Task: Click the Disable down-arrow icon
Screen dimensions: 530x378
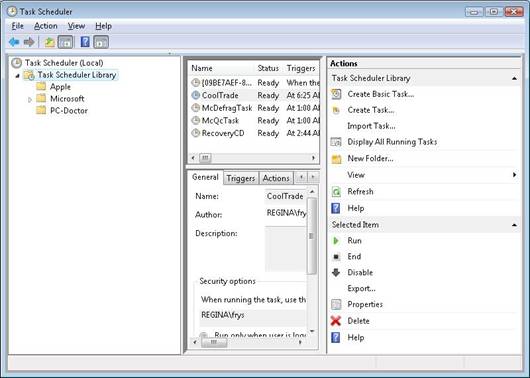Action: (x=336, y=273)
